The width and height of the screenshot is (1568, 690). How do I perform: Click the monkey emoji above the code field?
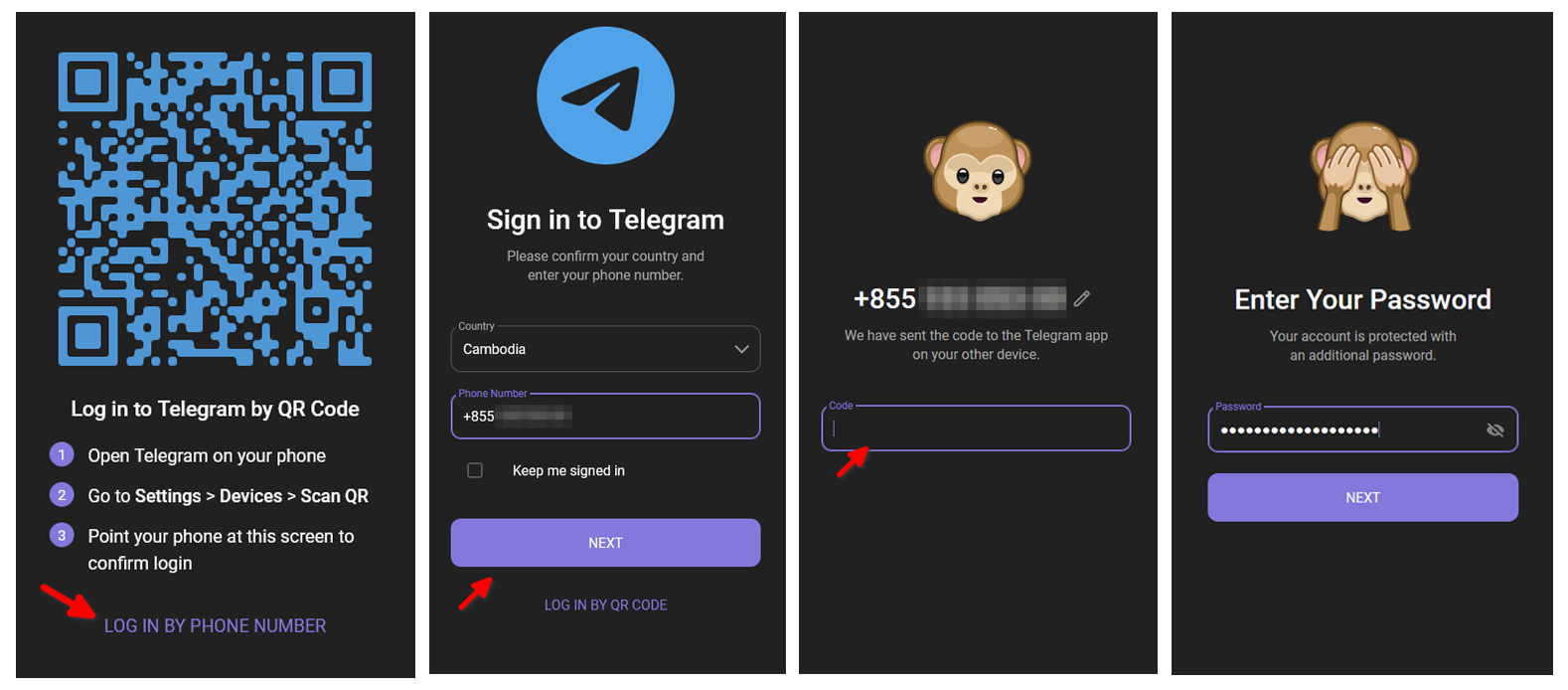978,171
